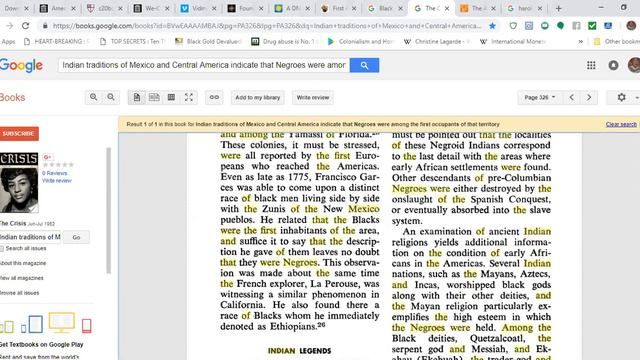Switch to single page view

point(137,98)
